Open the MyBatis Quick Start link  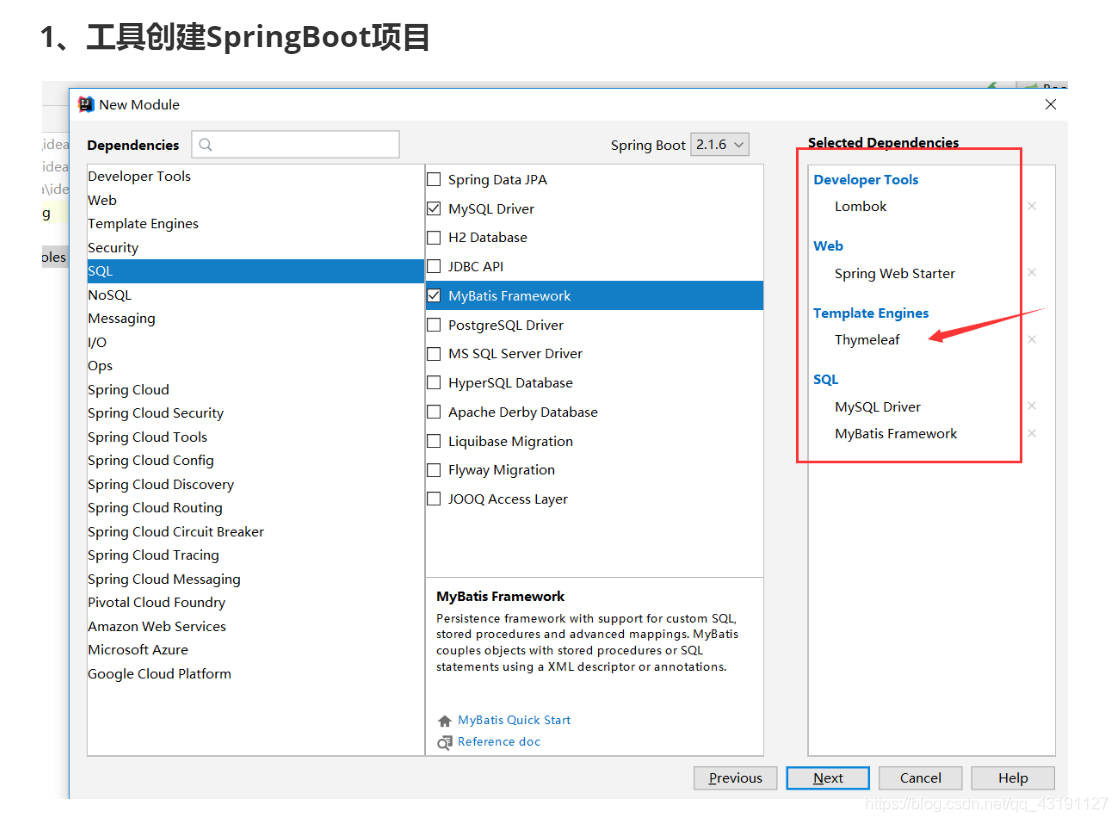[x=514, y=720]
